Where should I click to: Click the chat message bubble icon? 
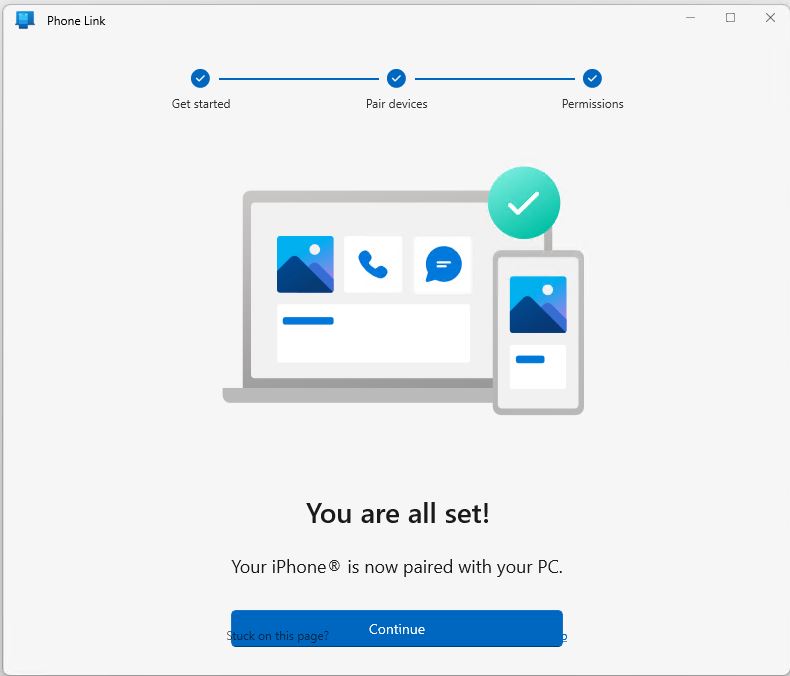(442, 264)
